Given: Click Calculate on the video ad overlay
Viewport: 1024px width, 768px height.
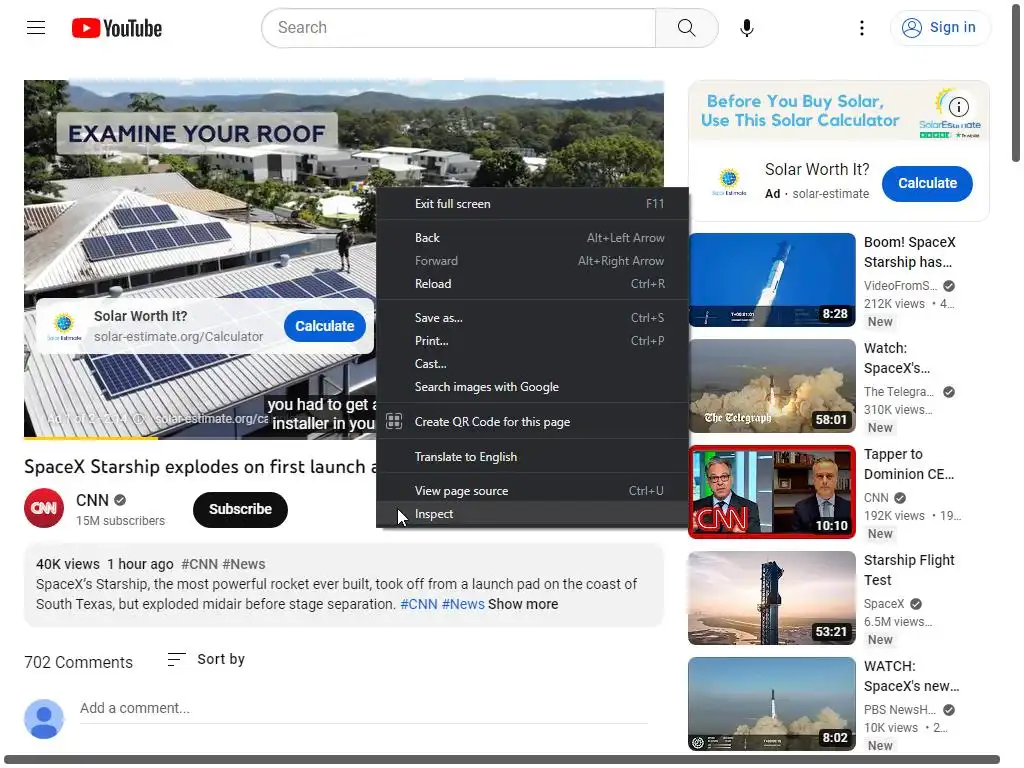Looking at the screenshot, I should click(325, 326).
